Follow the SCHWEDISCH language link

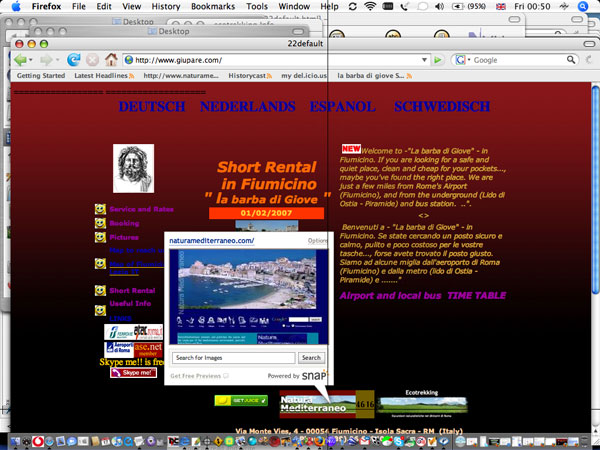click(x=442, y=106)
